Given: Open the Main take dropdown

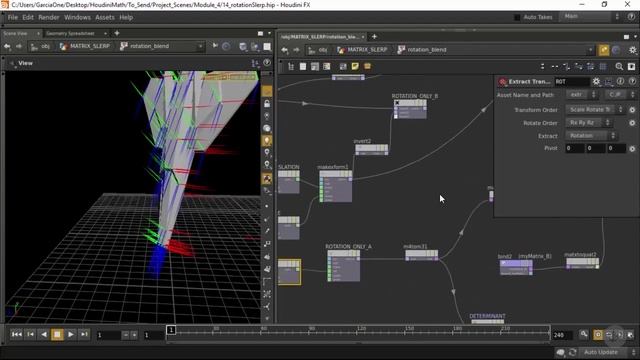Looking at the screenshot, I should pyautogui.click(x=591, y=17).
